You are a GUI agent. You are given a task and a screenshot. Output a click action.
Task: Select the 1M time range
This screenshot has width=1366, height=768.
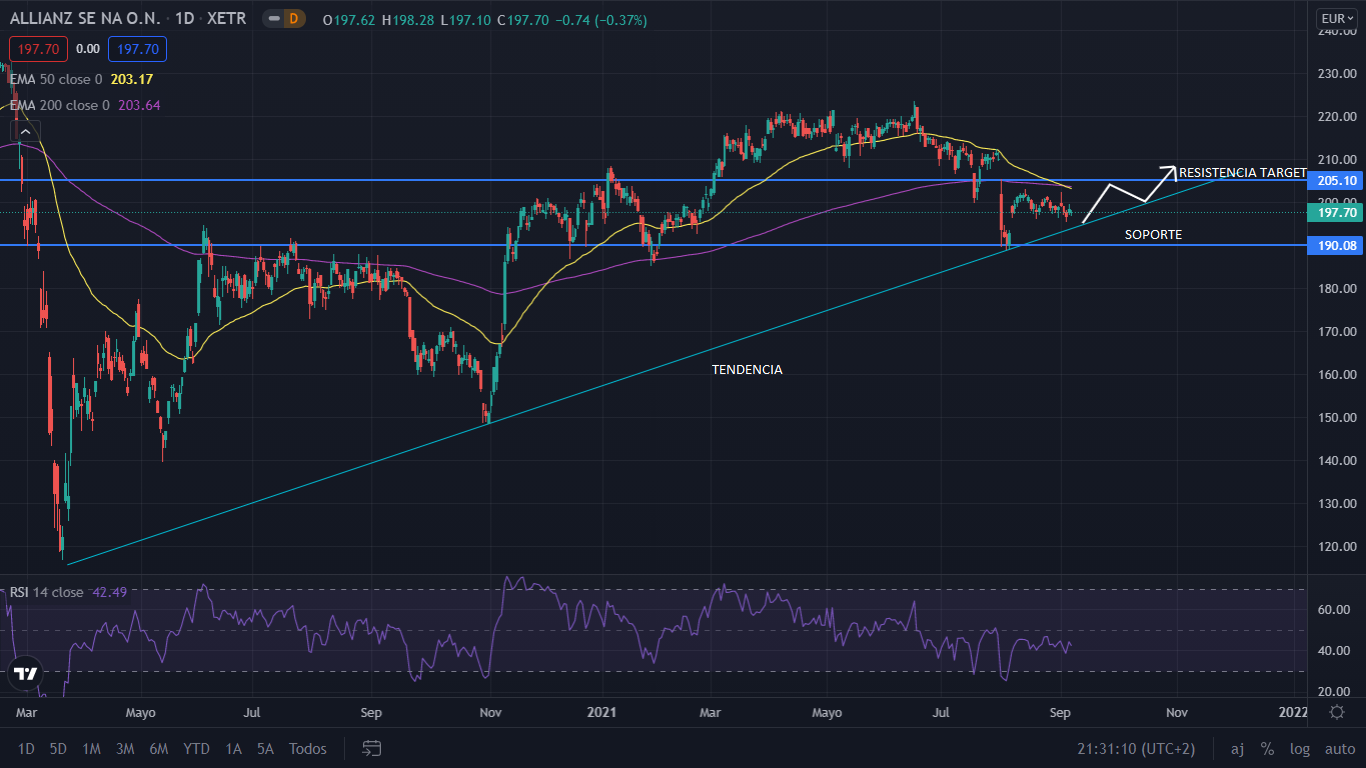[x=91, y=749]
